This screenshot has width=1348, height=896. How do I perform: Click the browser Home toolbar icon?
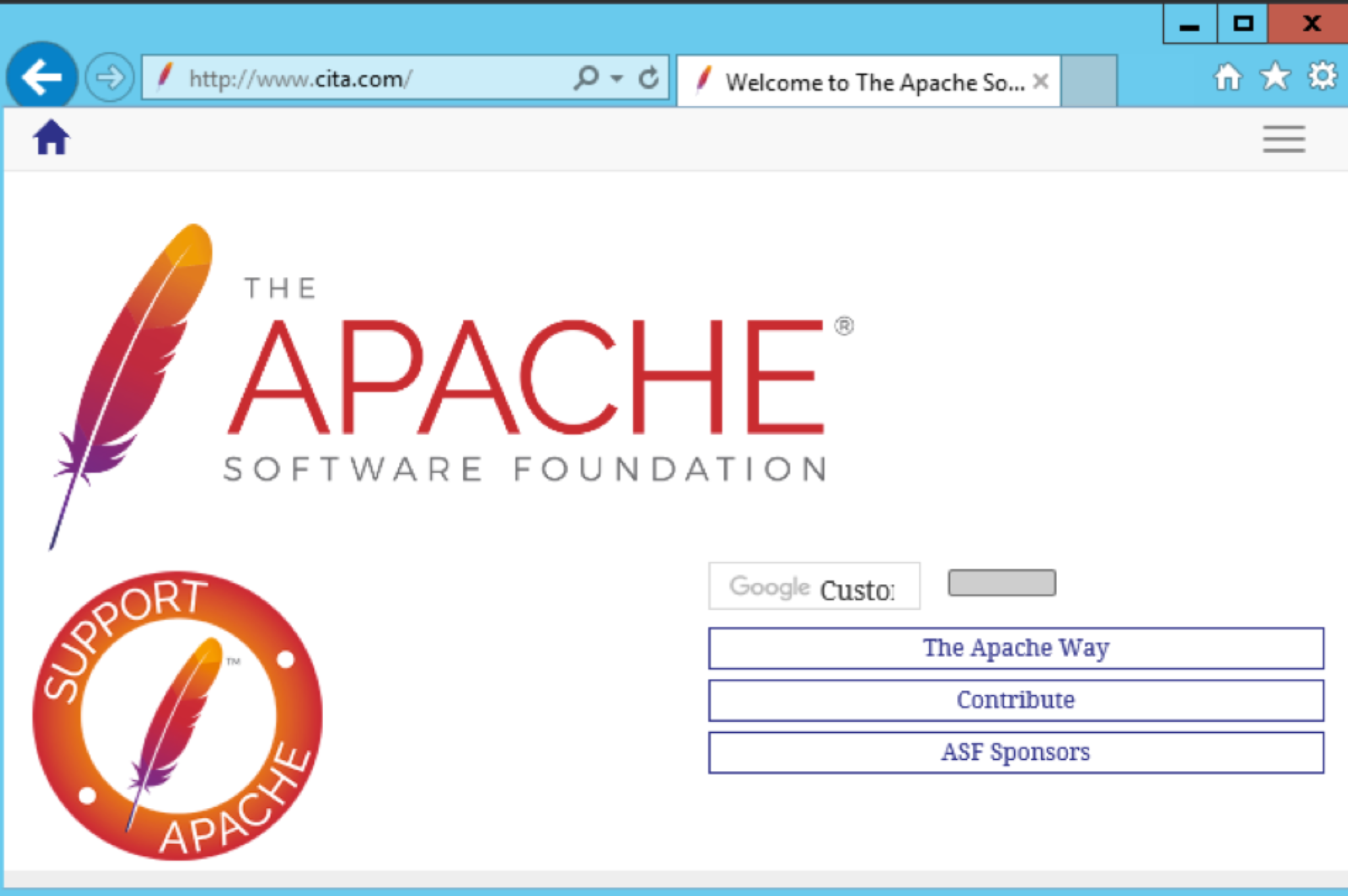(1228, 77)
